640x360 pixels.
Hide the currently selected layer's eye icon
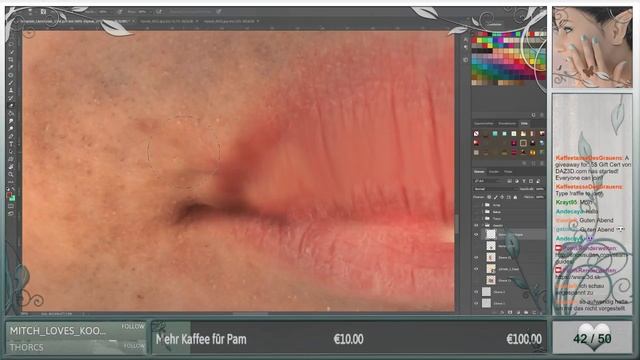click(476, 235)
